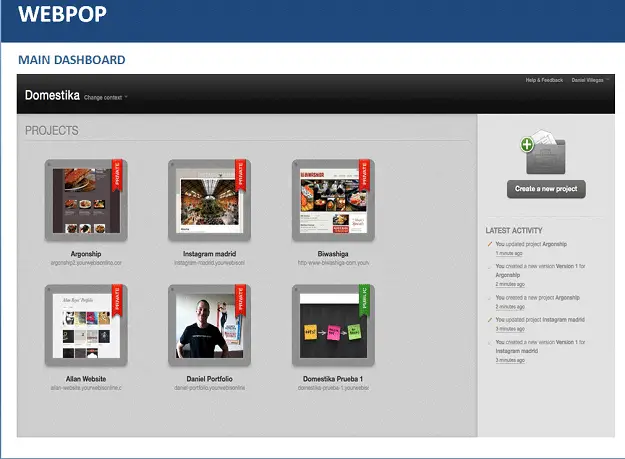Click the Domestika Prueba 1 project title
This screenshot has height=459, width=625.
click(x=333, y=379)
